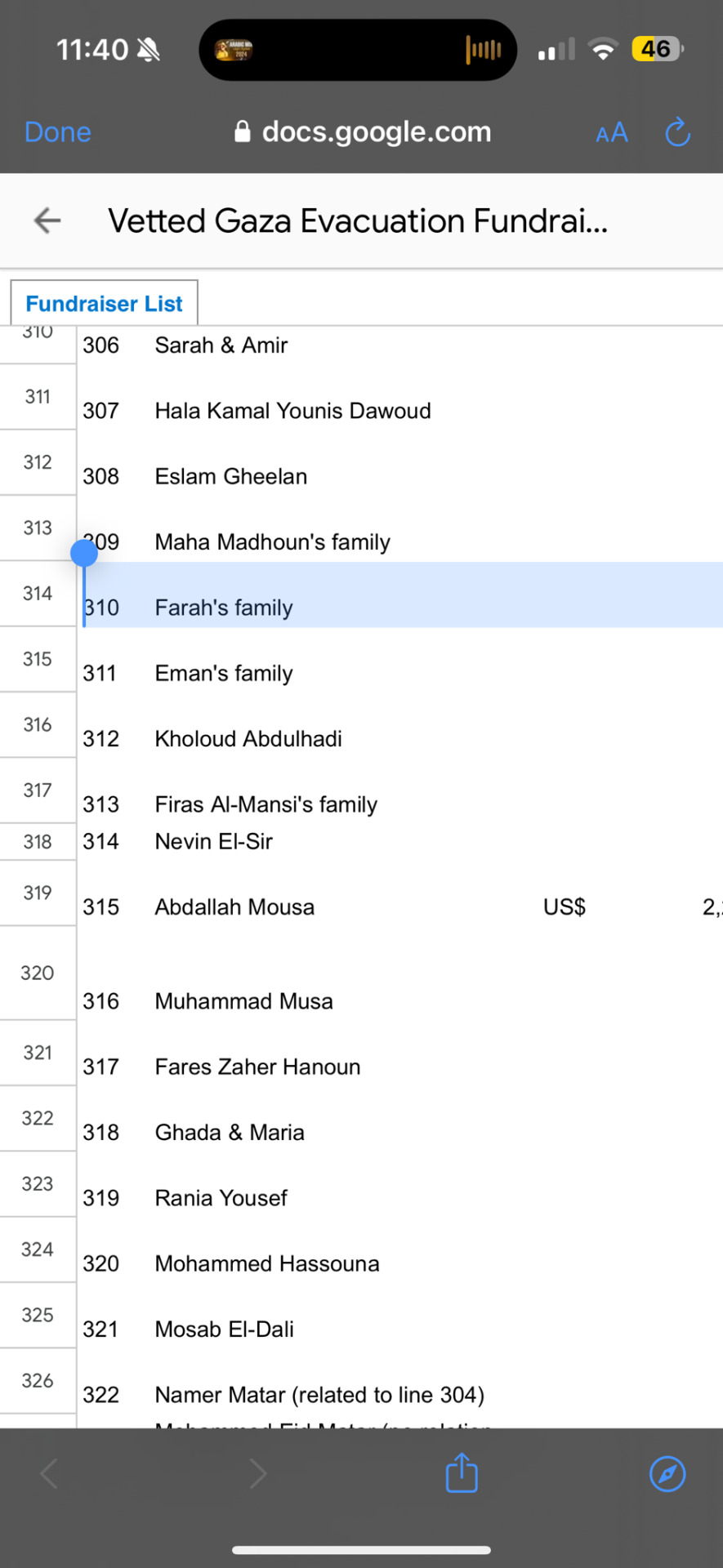Open in Safari via compass icon

click(667, 1474)
